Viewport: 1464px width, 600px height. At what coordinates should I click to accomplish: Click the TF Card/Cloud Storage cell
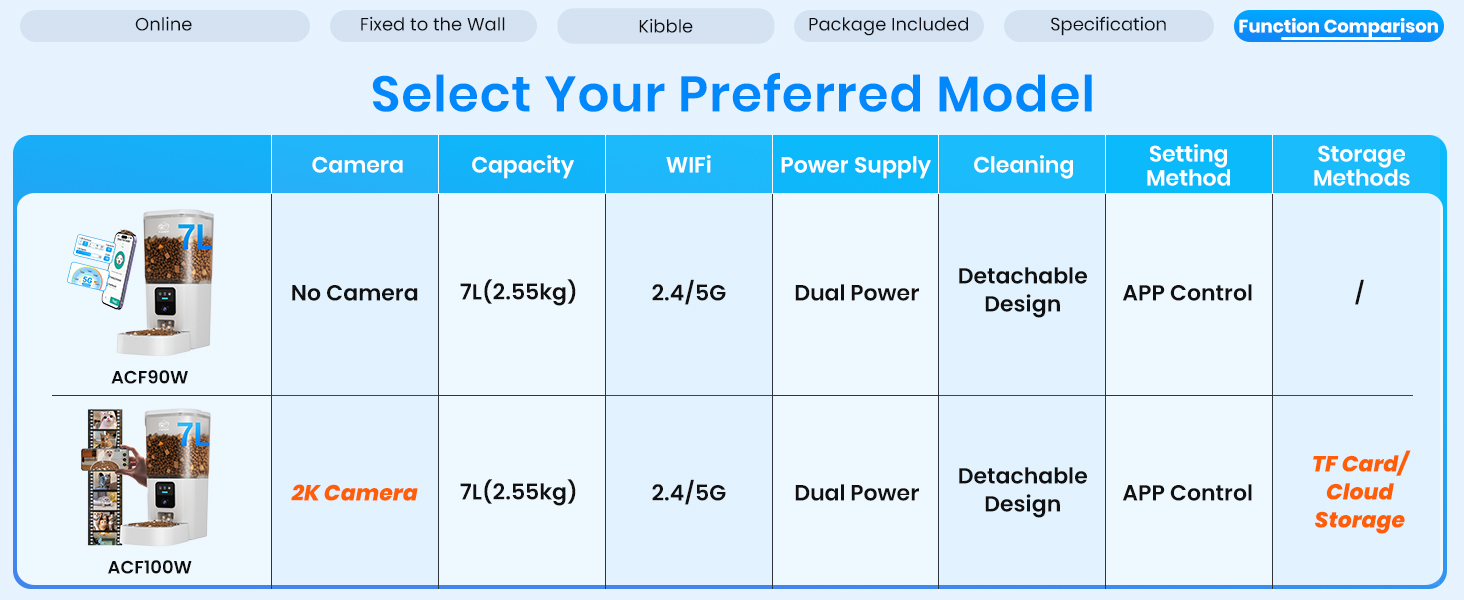pos(1360,492)
